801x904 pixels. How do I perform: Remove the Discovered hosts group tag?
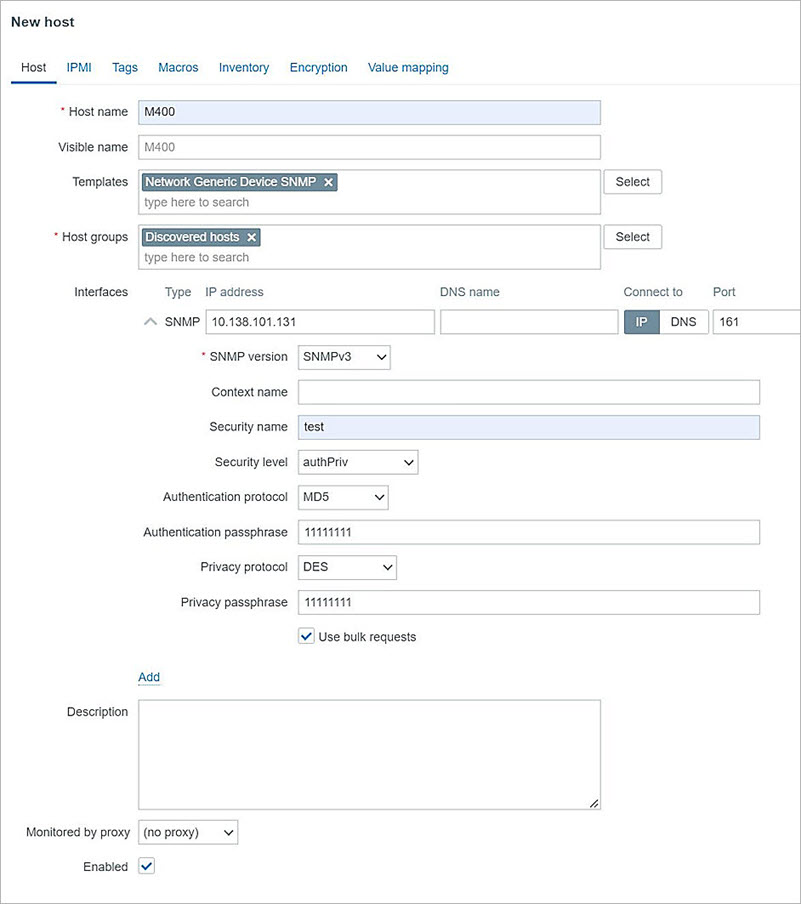251,237
